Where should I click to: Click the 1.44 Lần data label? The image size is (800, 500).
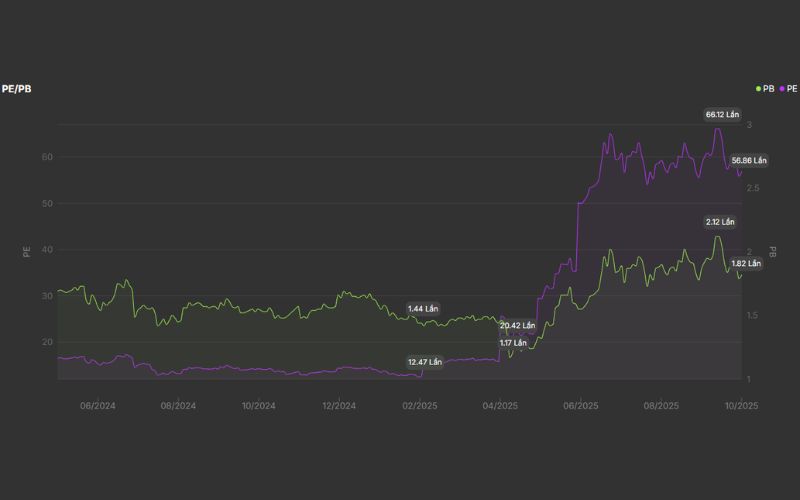tap(423, 309)
